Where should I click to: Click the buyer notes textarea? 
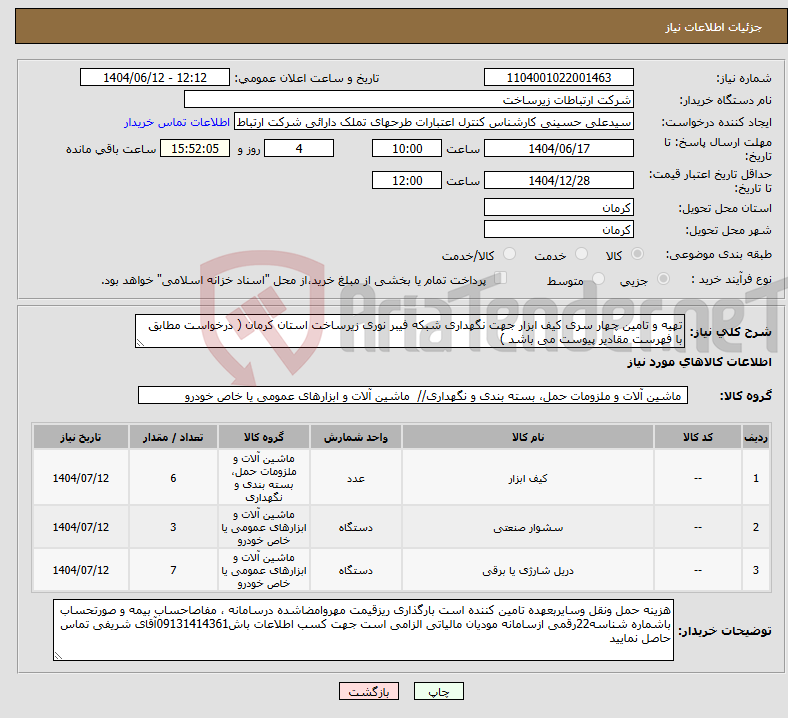[x=363, y=630]
